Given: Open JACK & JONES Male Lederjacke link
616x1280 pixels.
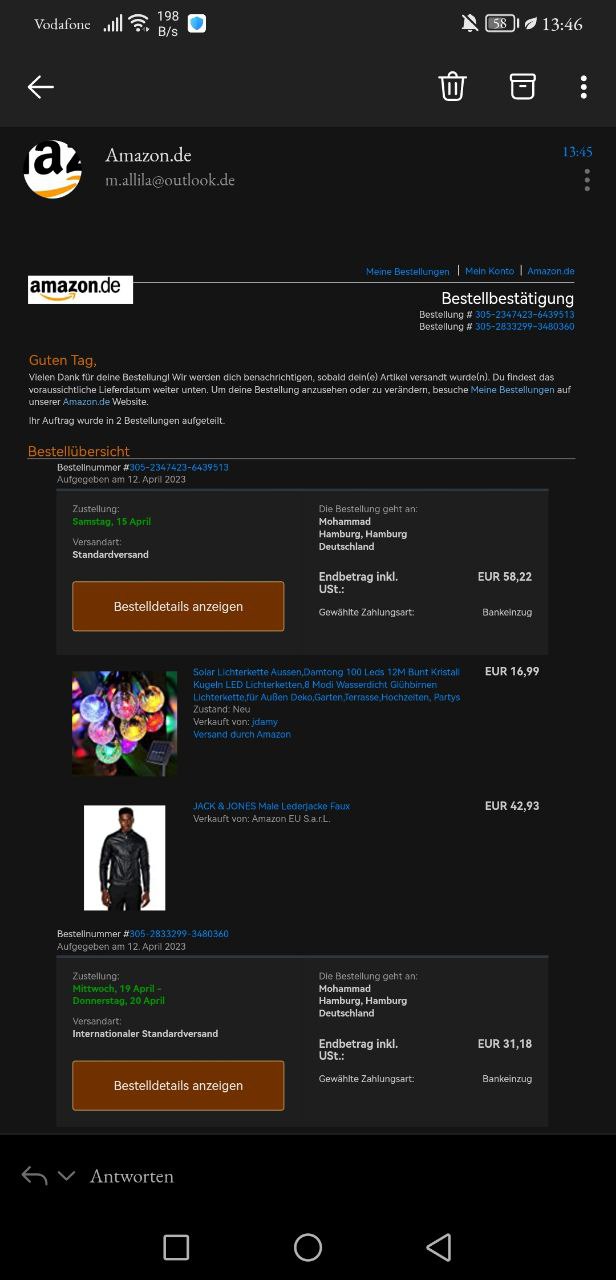Looking at the screenshot, I should tap(271, 806).
